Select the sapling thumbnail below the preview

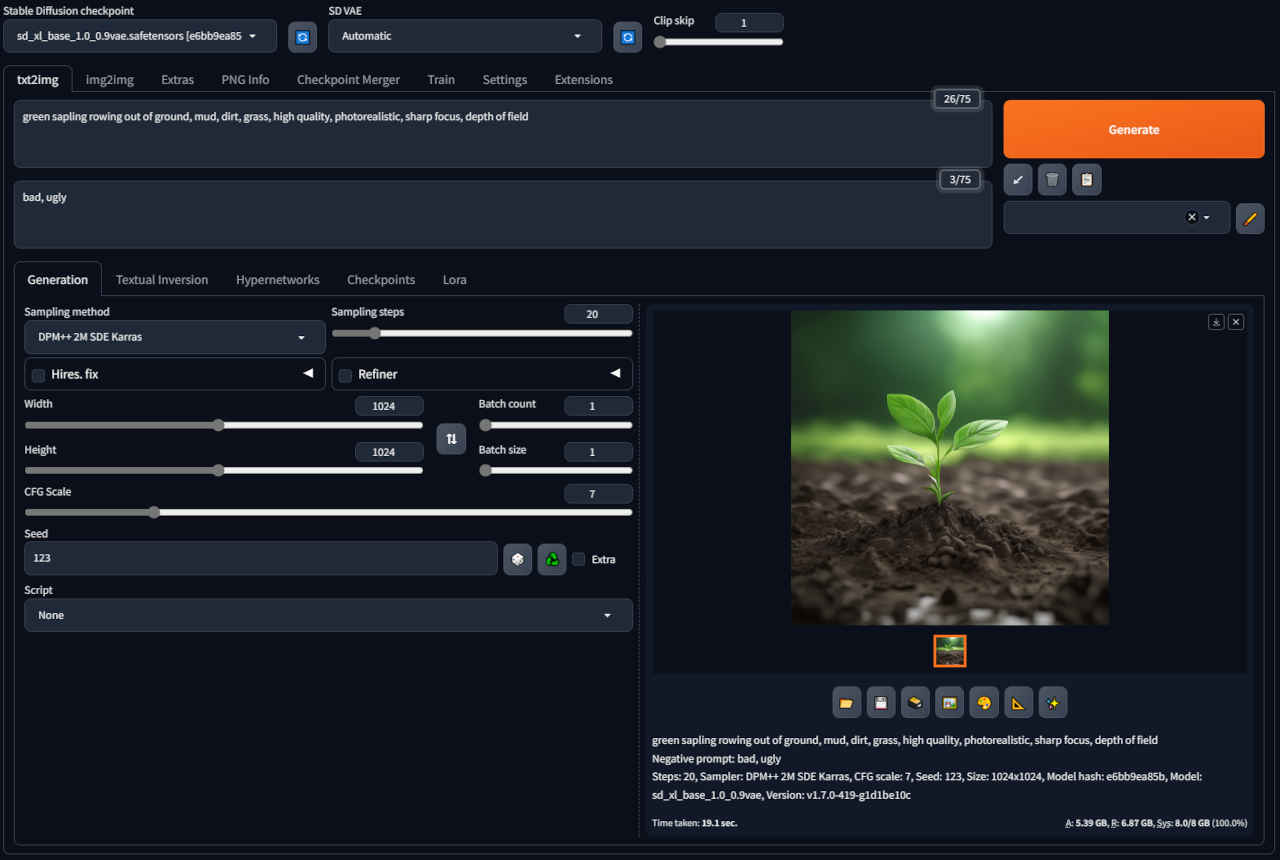click(950, 651)
